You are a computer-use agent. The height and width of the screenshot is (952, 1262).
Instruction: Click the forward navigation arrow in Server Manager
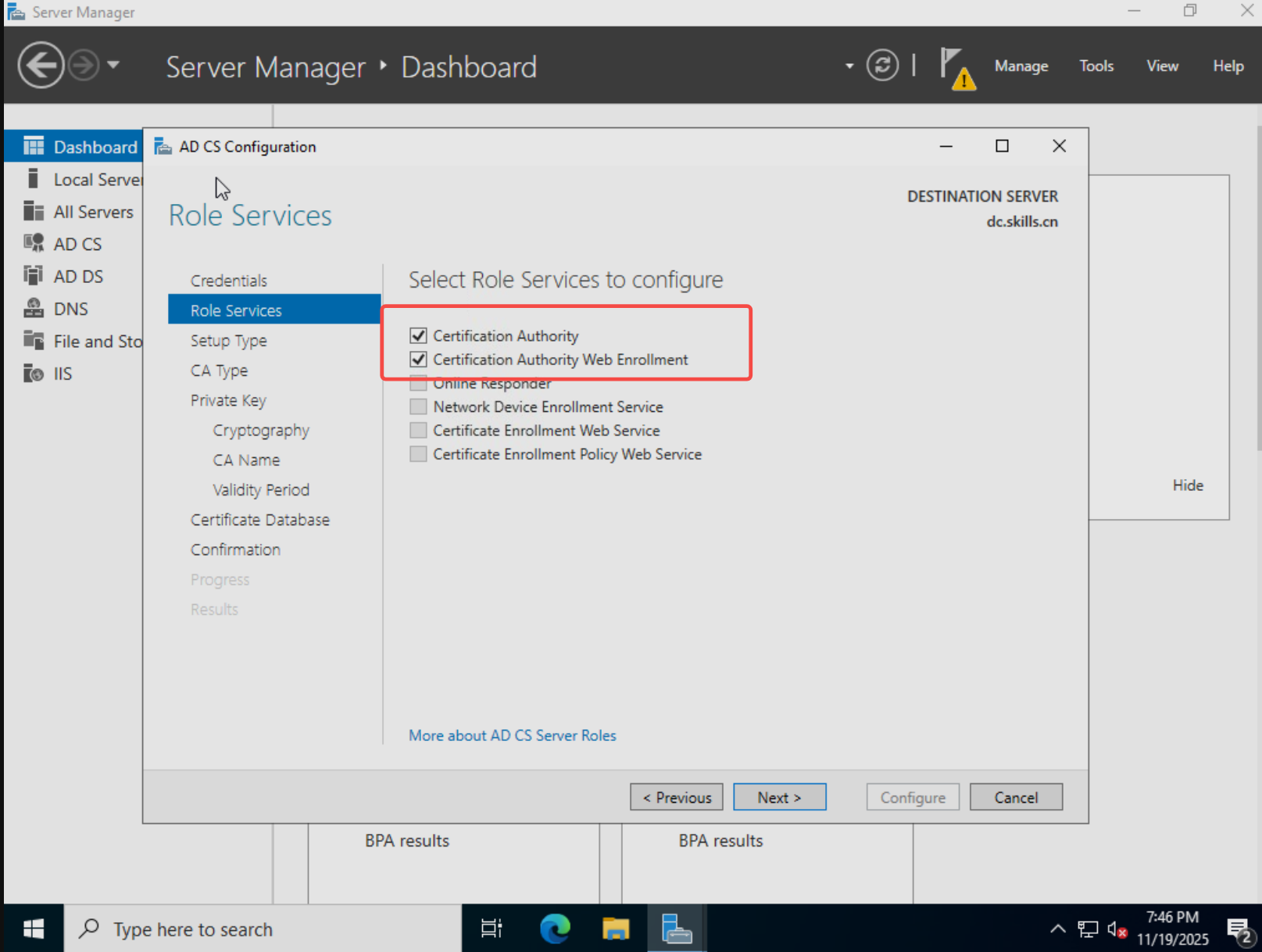84,66
